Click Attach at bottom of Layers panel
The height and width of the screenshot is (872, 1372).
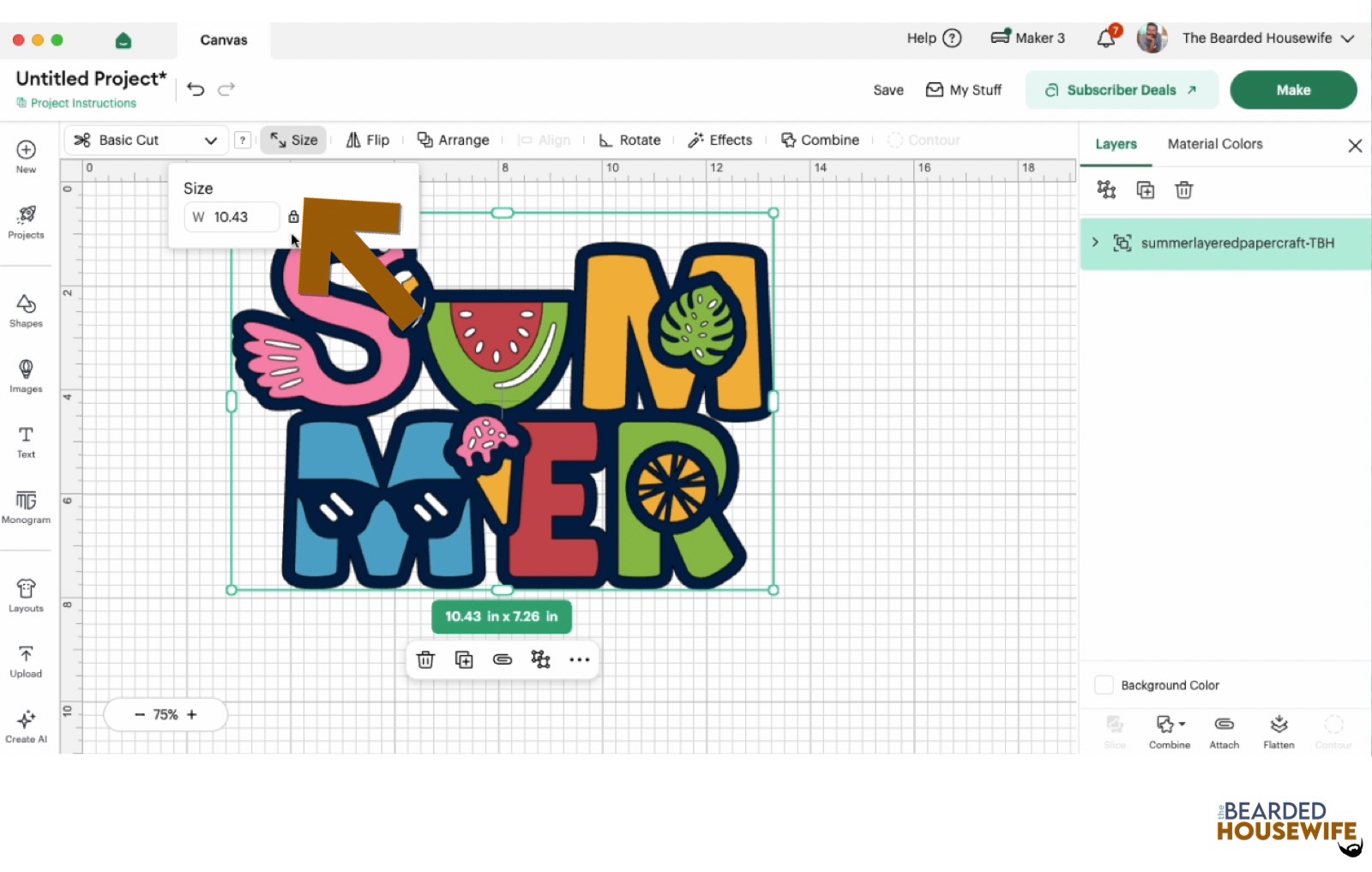click(x=1225, y=732)
